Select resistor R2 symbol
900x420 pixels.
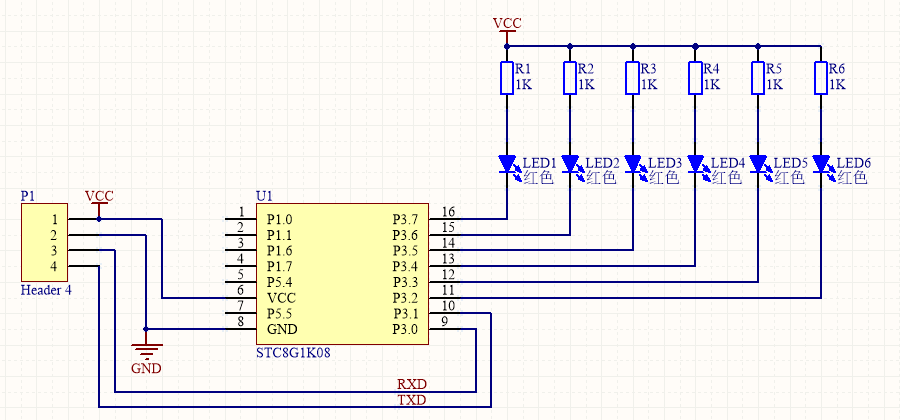pyautogui.click(x=569, y=78)
